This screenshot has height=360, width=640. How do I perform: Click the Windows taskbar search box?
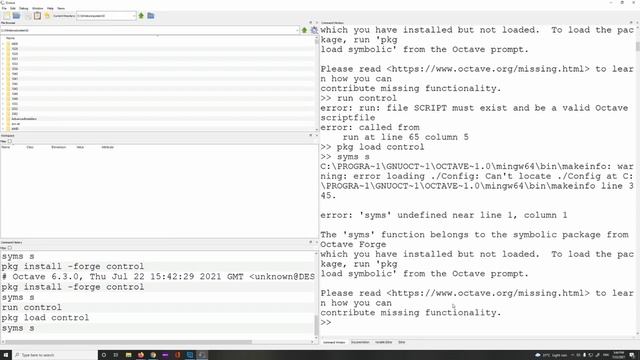click(55, 355)
